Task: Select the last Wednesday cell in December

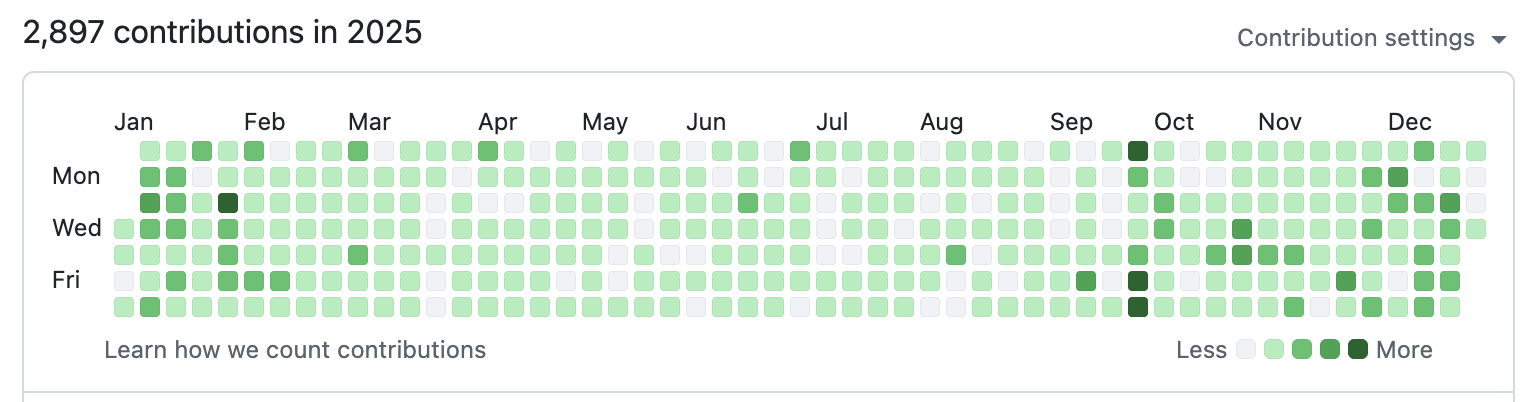Action: click(x=1476, y=229)
